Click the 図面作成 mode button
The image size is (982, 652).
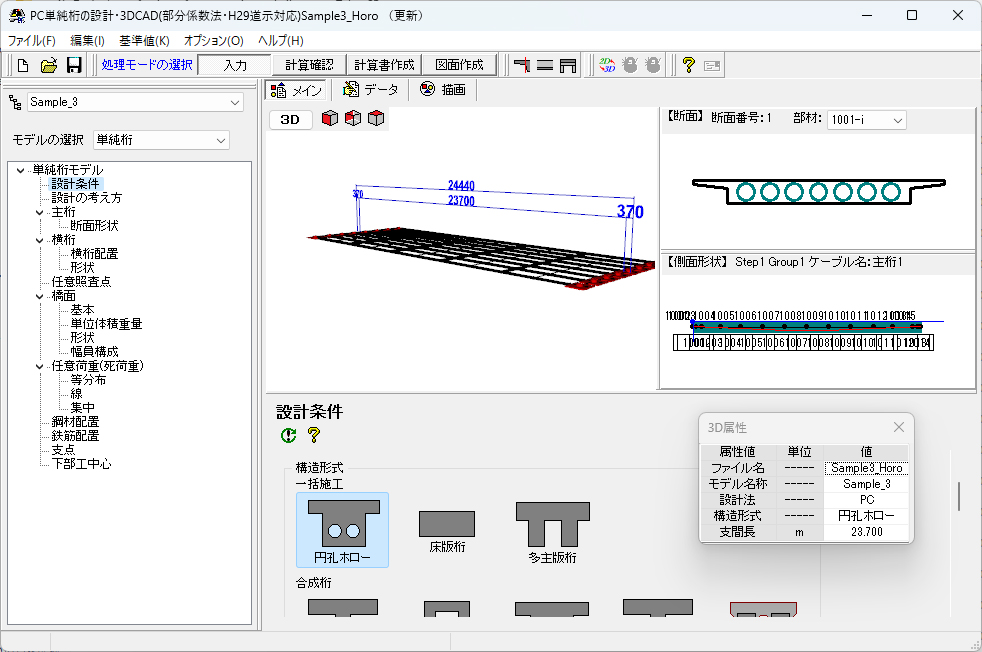click(x=459, y=65)
